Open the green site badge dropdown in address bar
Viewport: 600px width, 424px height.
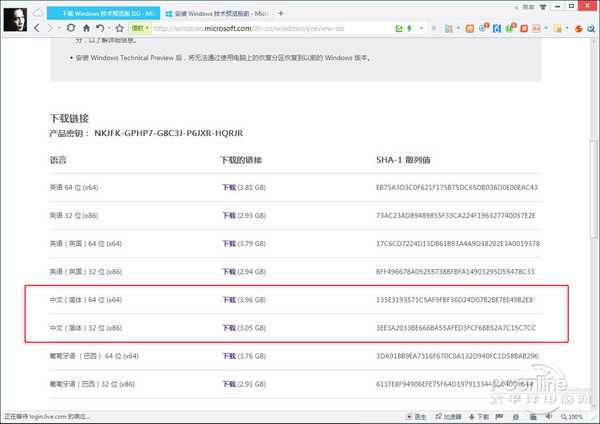(140, 28)
